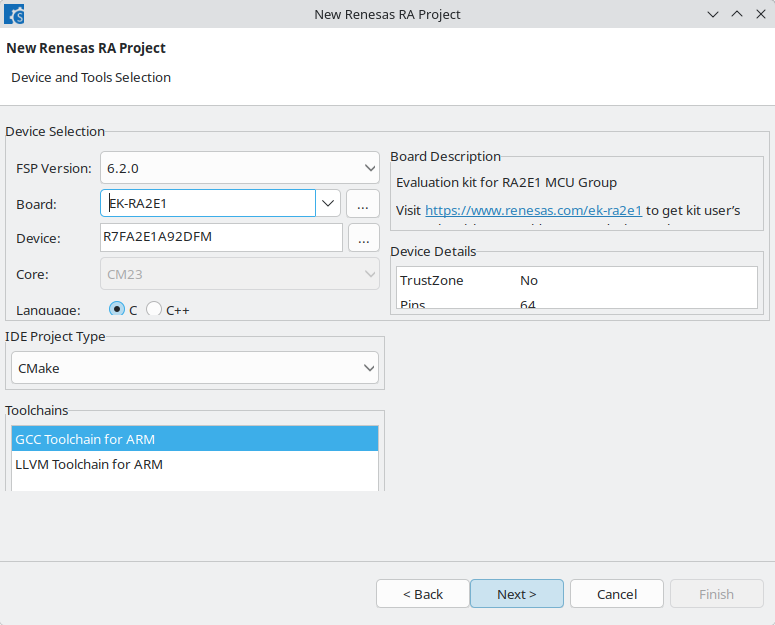Screen dimensions: 775x625
Task: Select the C++ language radio button
Action: pos(154,309)
